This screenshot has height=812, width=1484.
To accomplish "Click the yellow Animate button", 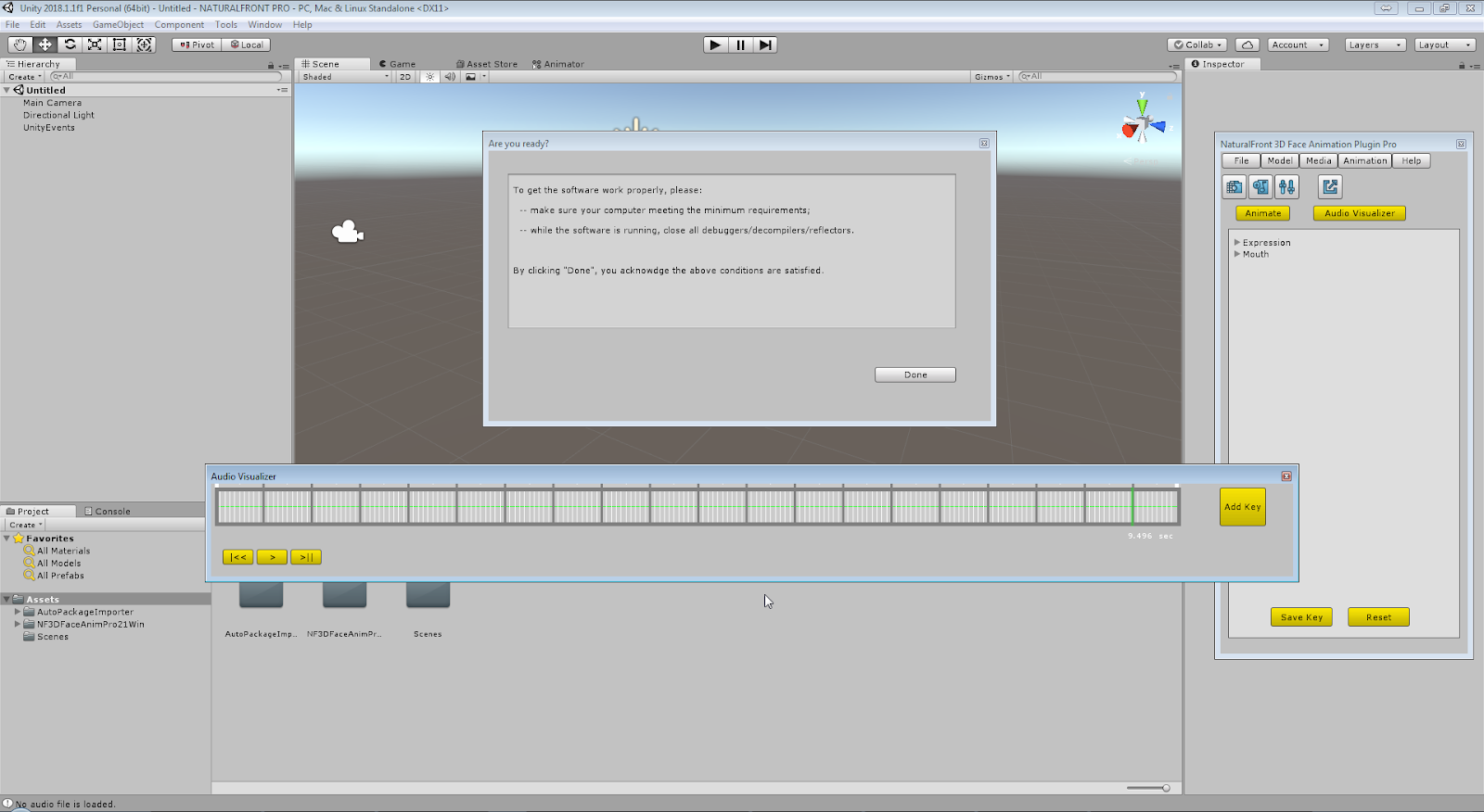I will click(1263, 213).
